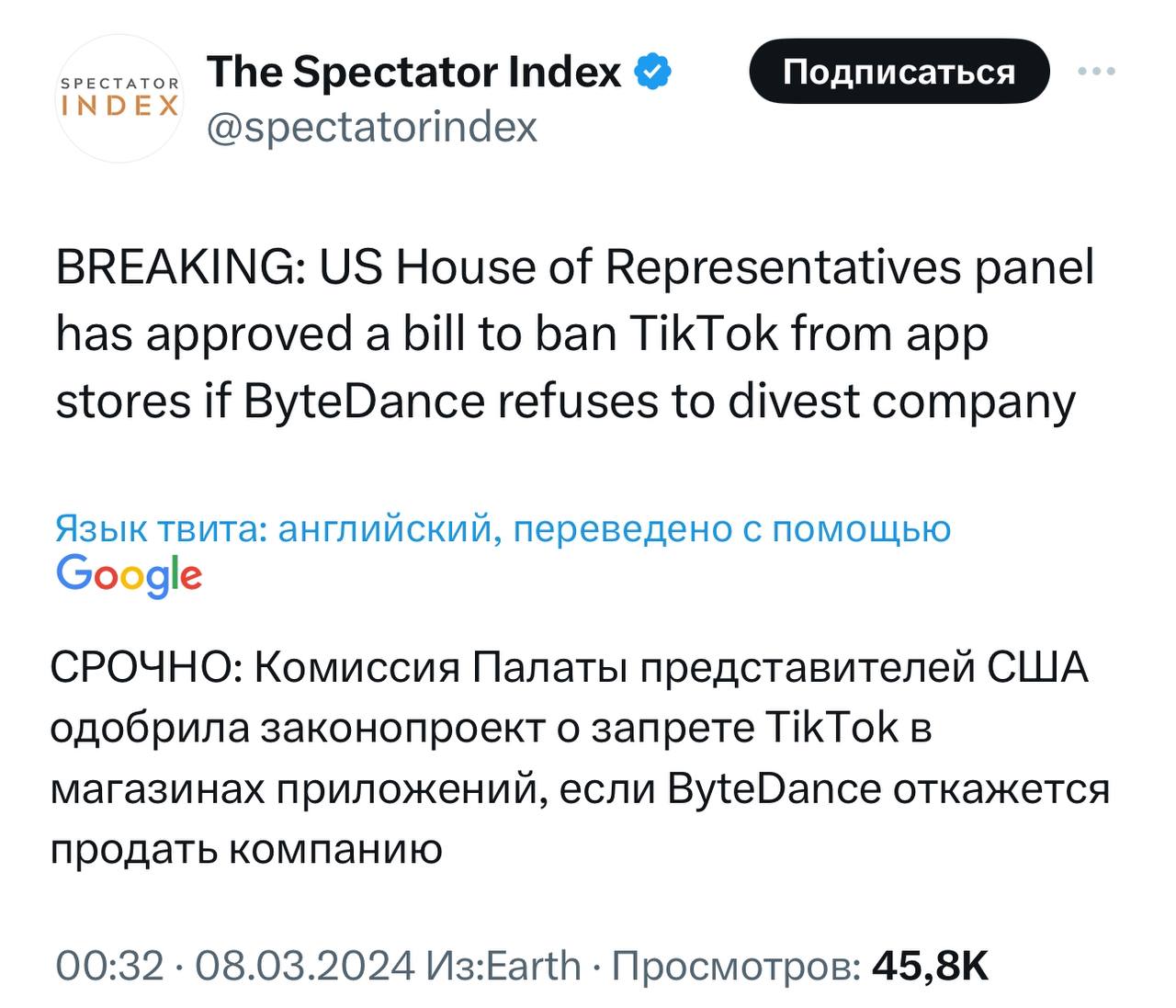This screenshot has width=1176, height=1008.
Task: Click the 'Из:Earth' source label
Action: (x=504, y=966)
